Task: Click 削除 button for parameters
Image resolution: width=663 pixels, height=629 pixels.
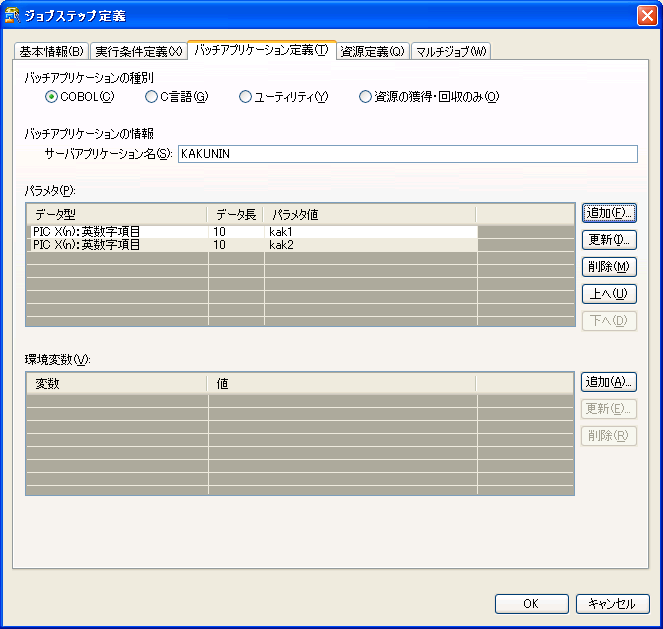Action: [609, 267]
